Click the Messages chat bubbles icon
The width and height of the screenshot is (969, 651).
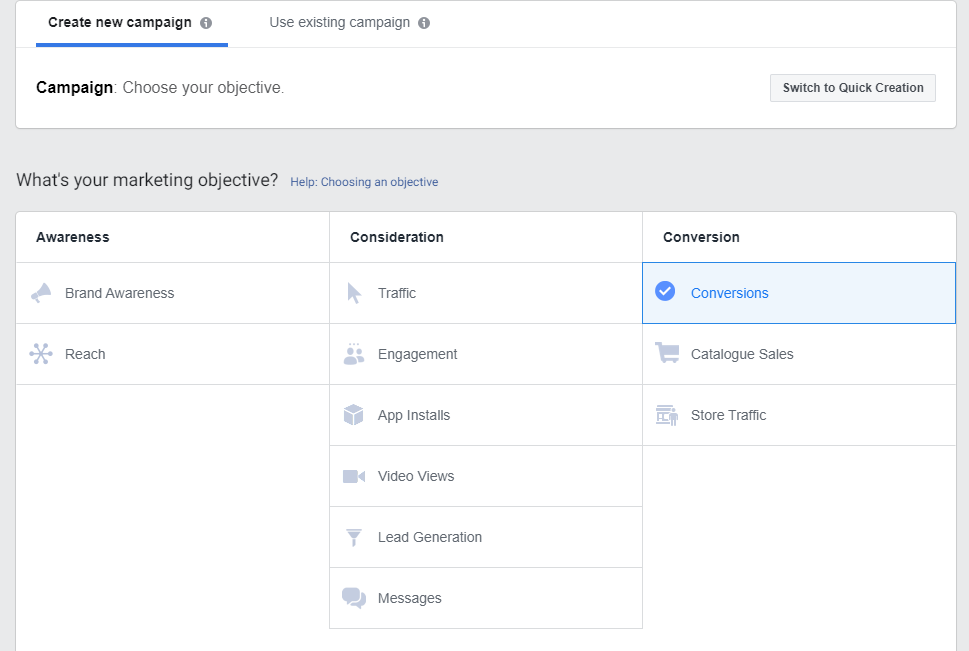[354, 598]
